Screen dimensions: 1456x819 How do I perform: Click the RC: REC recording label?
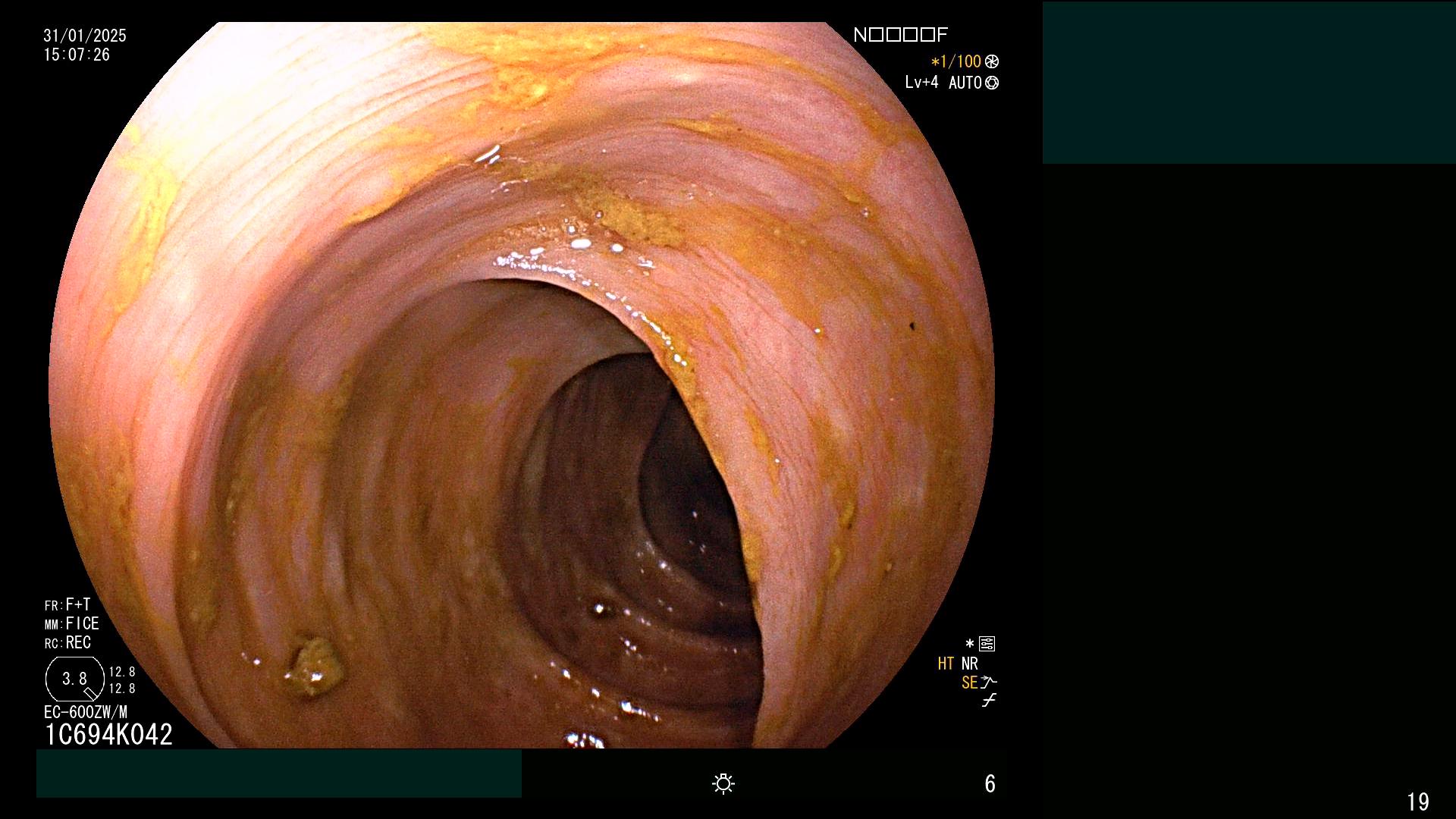[x=67, y=642]
